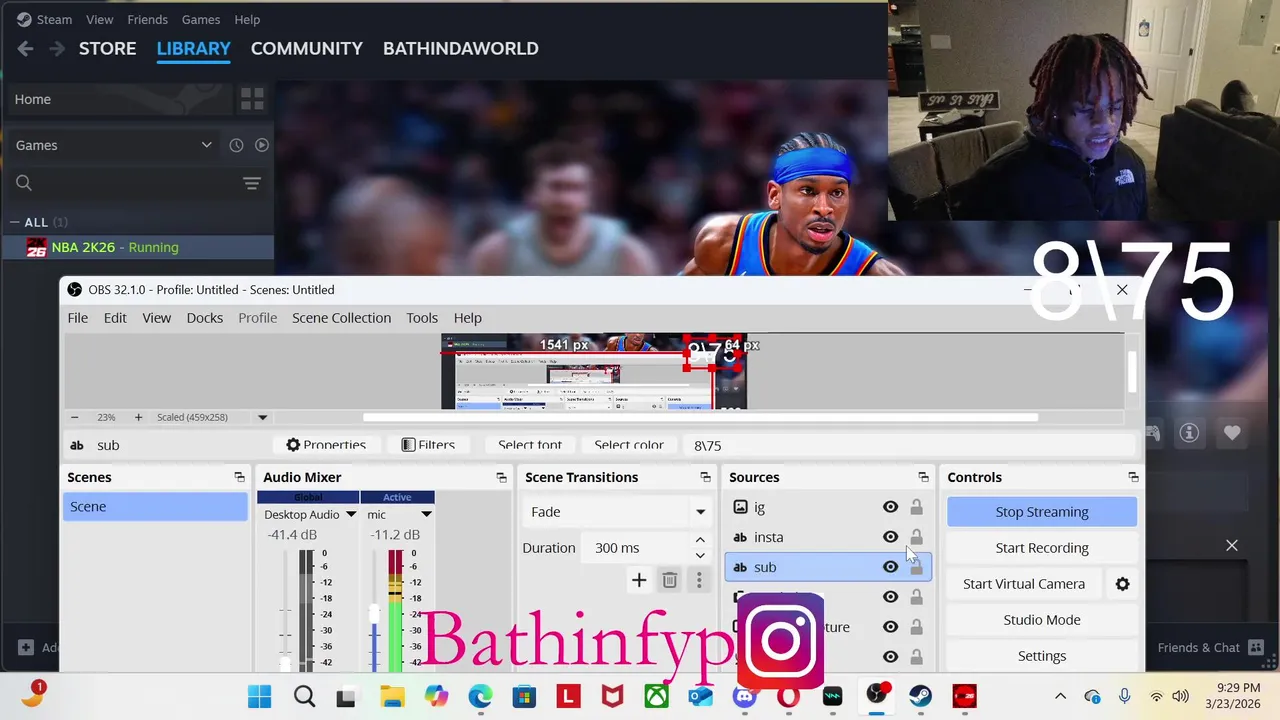The height and width of the screenshot is (720, 1280).
Task: Undock the Scene Transitions panel
Action: pos(705,477)
